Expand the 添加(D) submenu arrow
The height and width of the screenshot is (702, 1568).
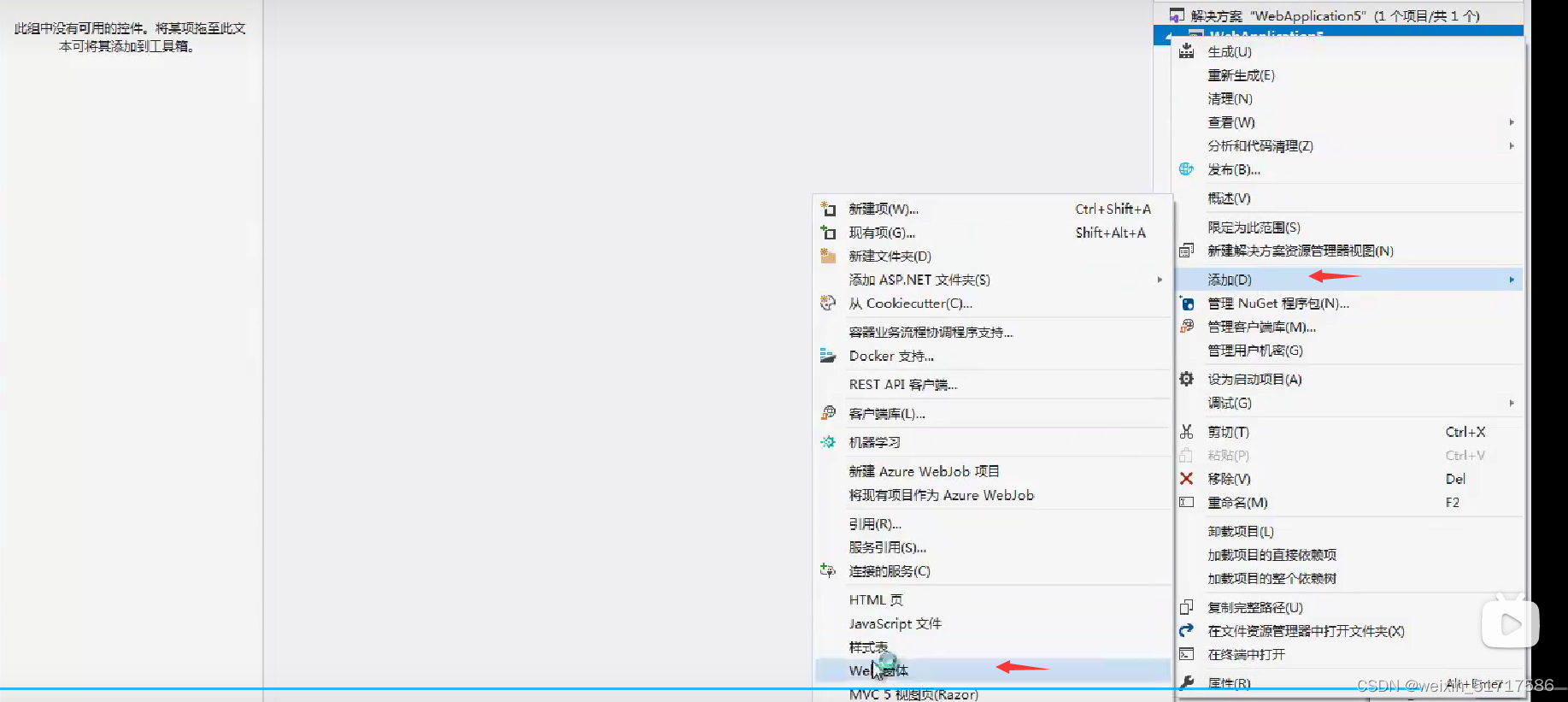tap(1512, 280)
